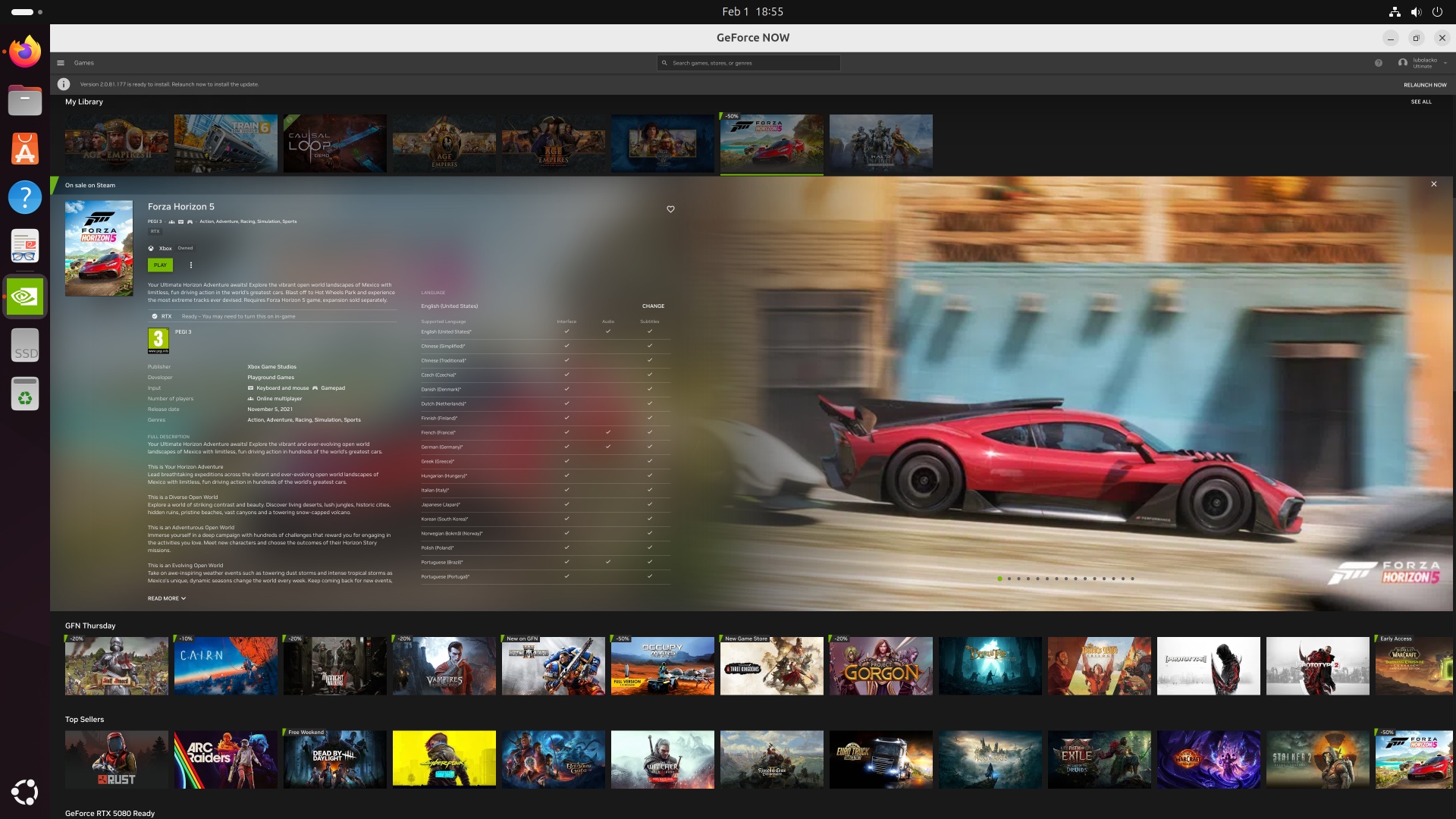Close the Forza Horizon 5 details panel

point(1434,184)
